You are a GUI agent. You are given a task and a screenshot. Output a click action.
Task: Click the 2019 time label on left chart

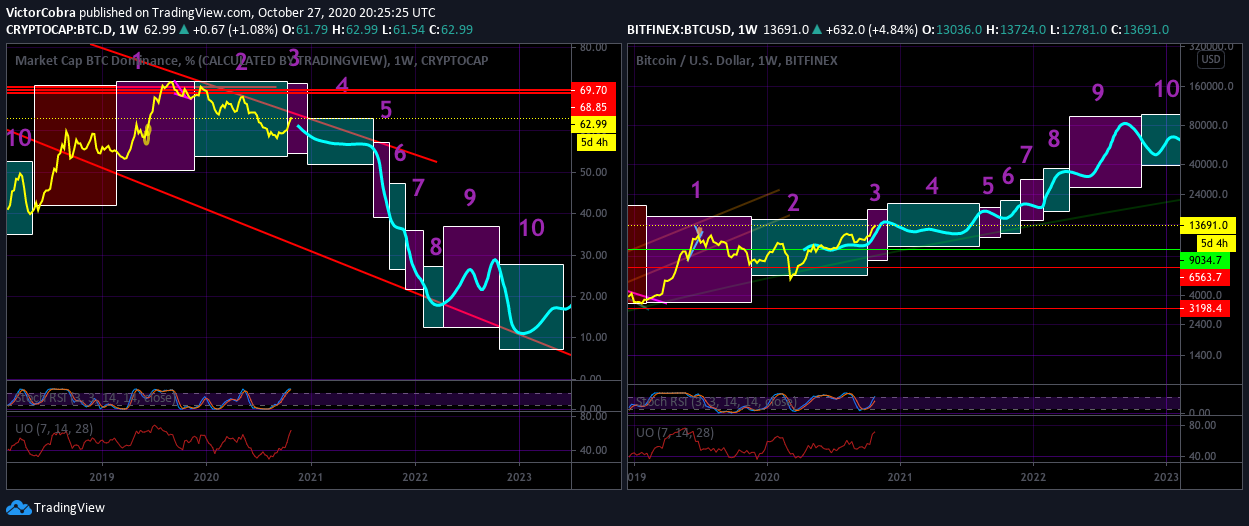[102, 478]
